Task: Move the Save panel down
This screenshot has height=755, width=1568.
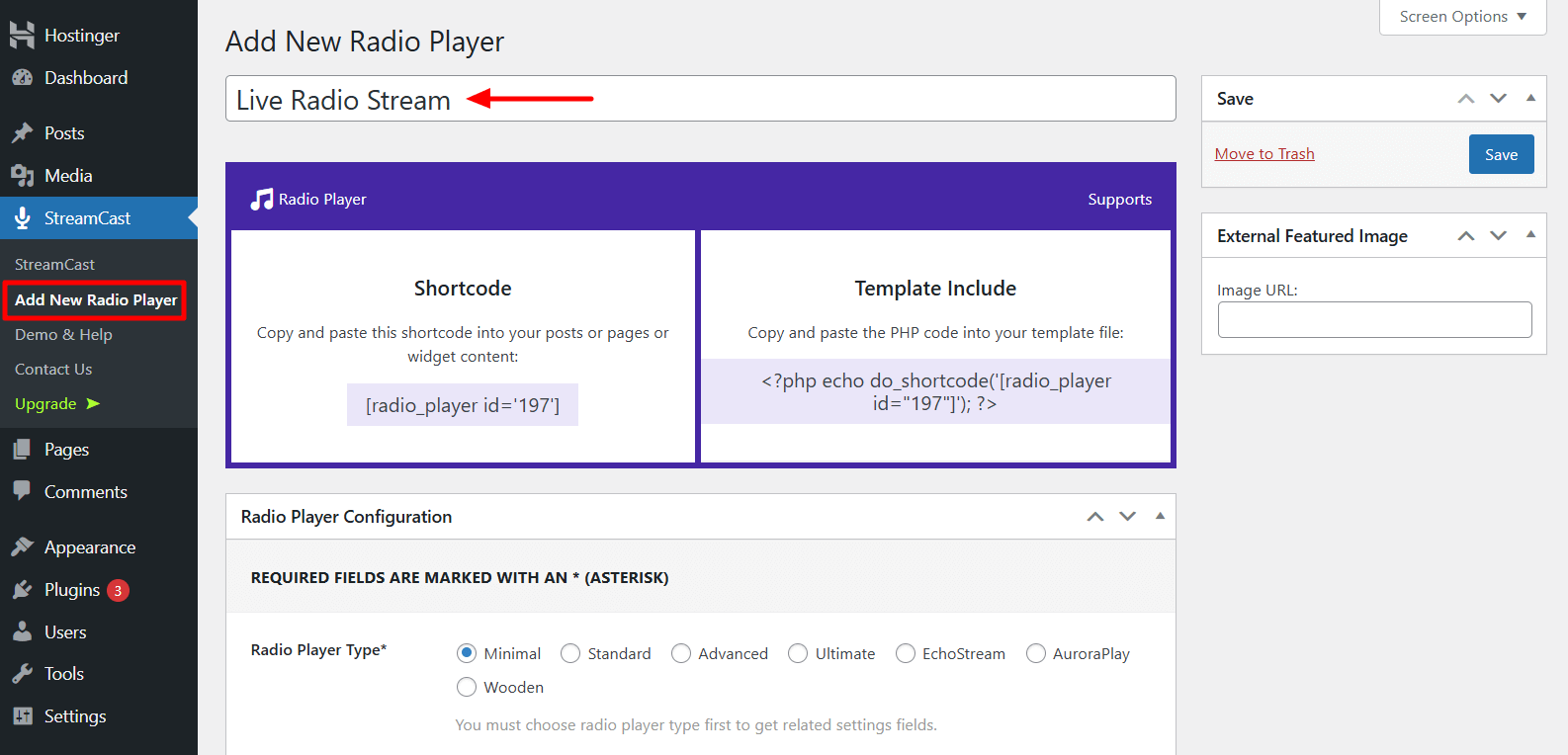Action: pyautogui.click(x=1499, y=99)
